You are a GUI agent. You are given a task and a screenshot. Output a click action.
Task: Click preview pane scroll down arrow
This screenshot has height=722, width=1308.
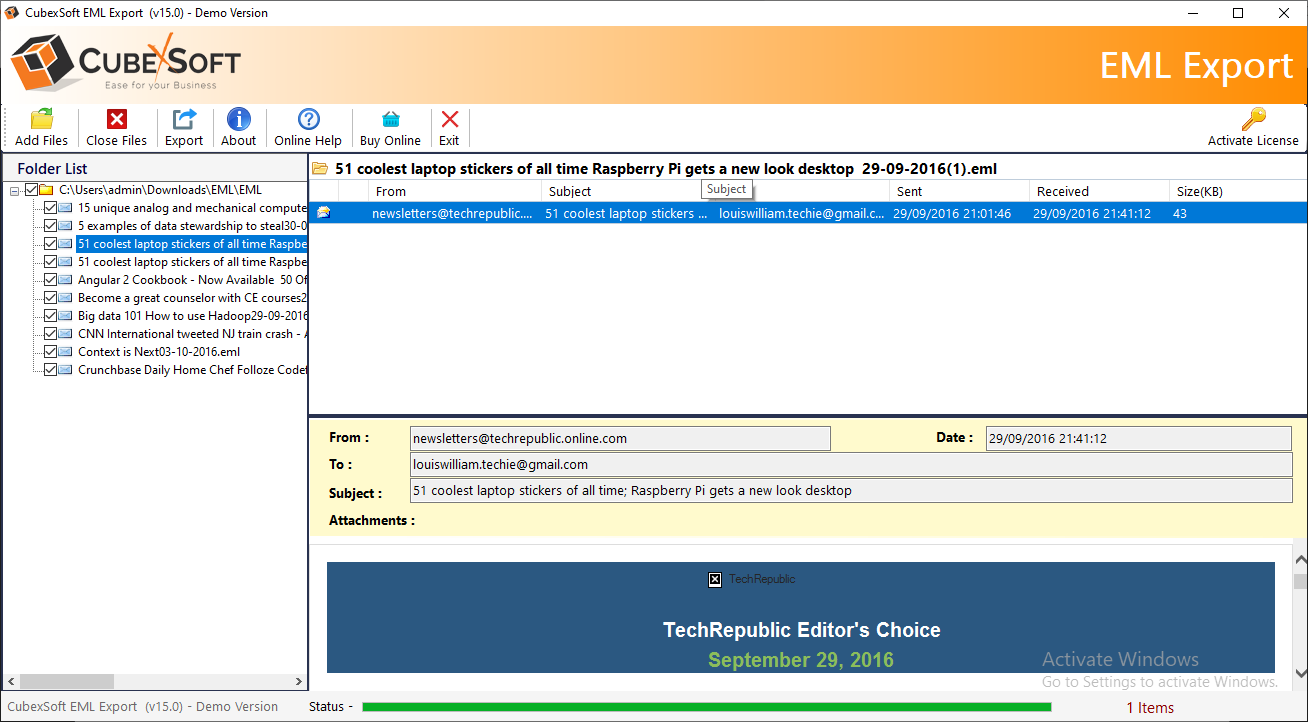point(1300,674)
